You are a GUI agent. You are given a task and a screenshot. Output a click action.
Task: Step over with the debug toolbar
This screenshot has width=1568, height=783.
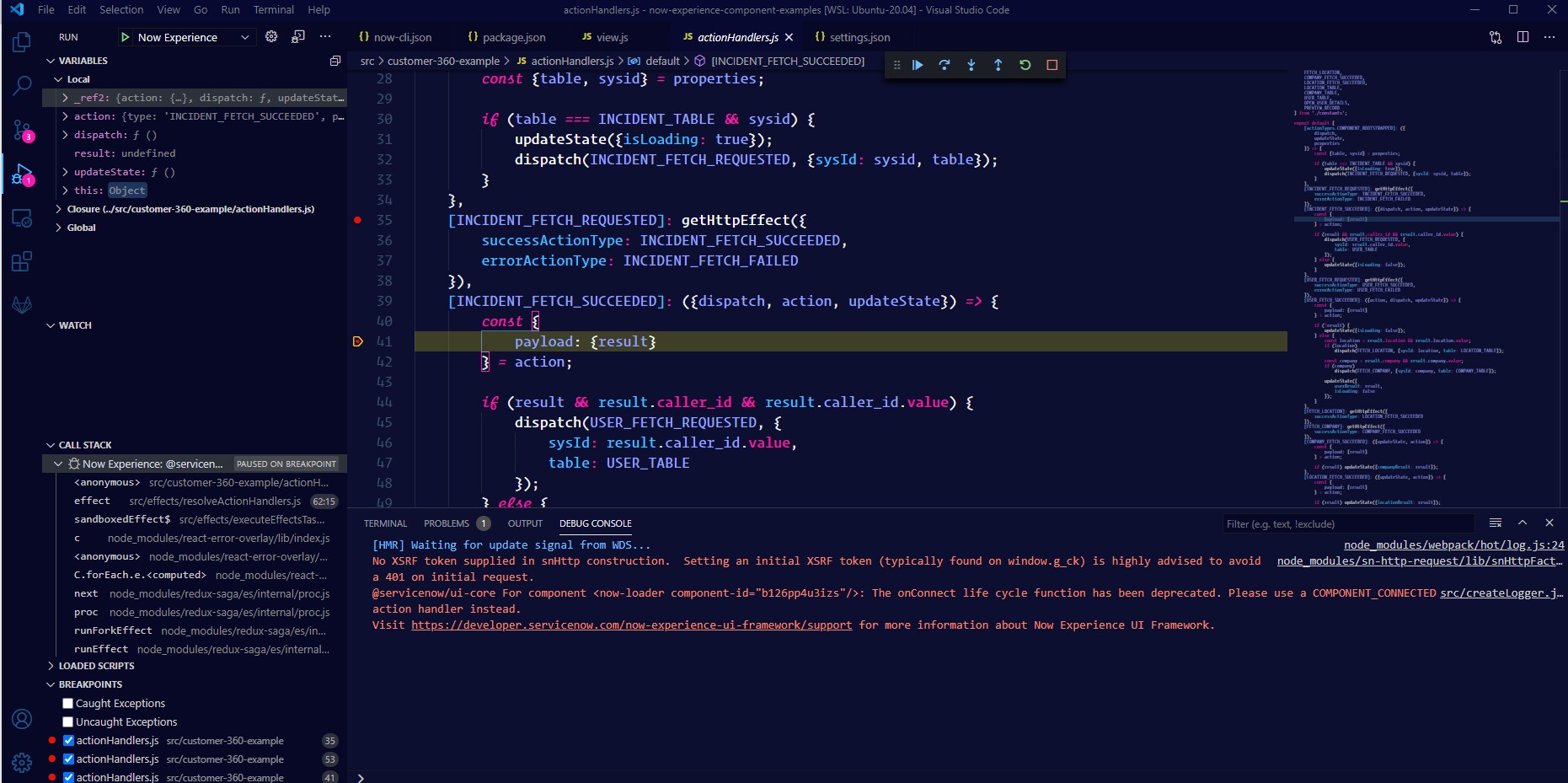point(945,65)
